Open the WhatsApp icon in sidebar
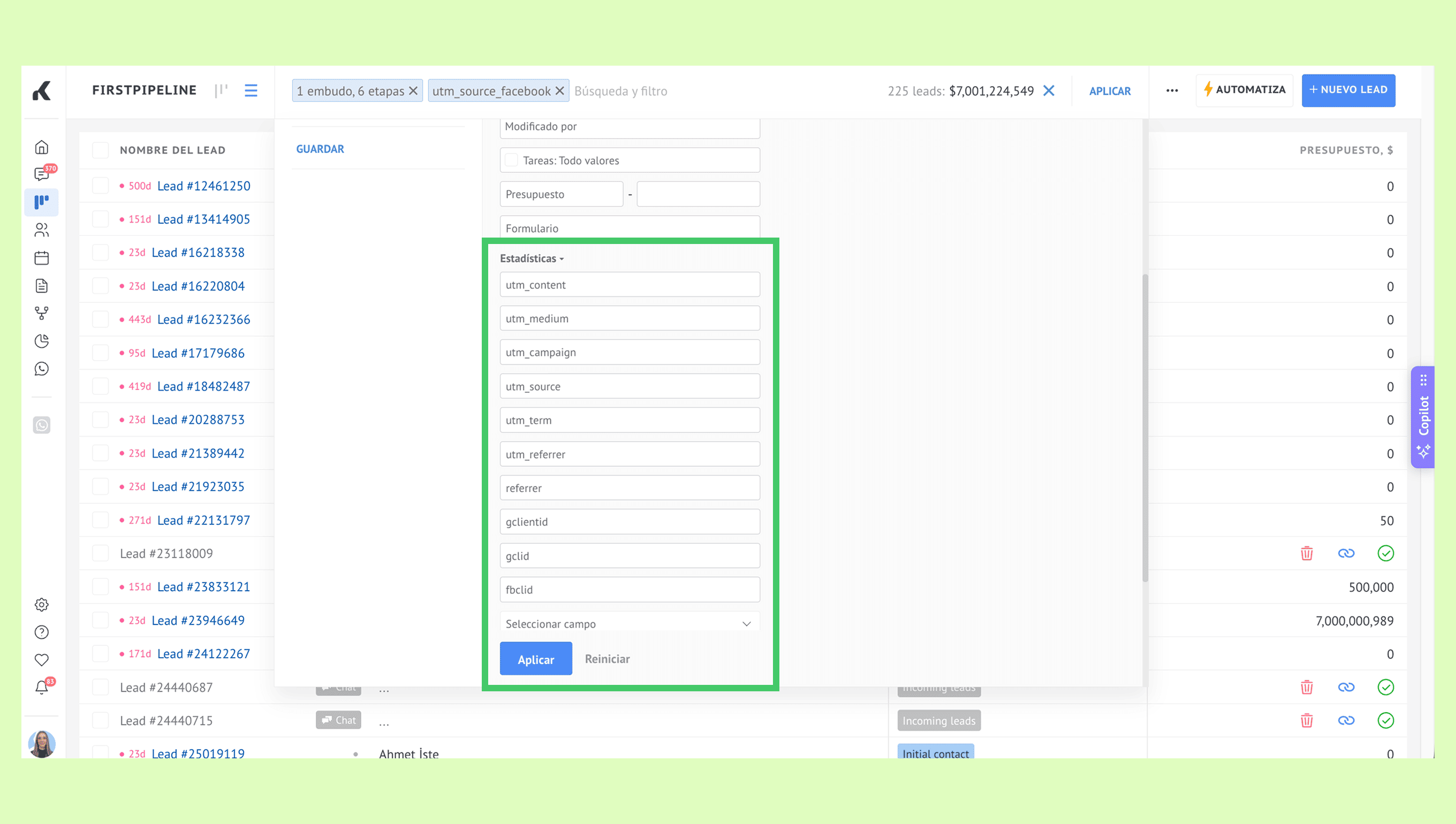The width and height of the screenshot is (1456, 824). point(41,369)
